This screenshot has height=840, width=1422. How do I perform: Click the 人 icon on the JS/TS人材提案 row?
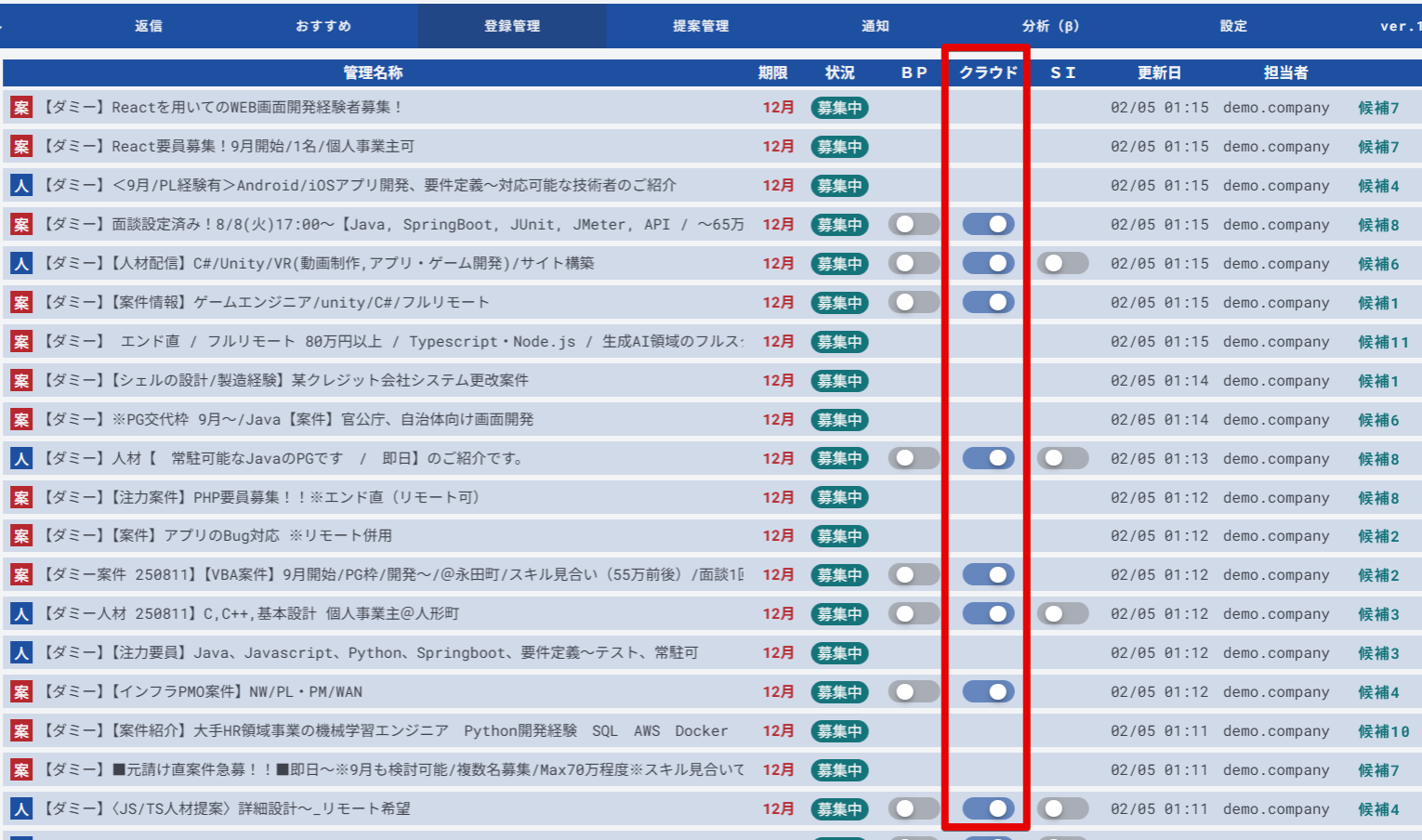[x=20, y=809]
